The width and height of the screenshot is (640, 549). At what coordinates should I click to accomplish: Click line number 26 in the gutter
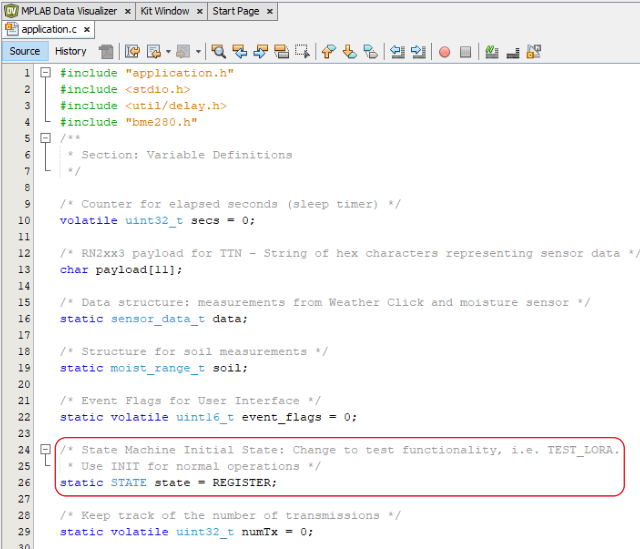point(24,482)
